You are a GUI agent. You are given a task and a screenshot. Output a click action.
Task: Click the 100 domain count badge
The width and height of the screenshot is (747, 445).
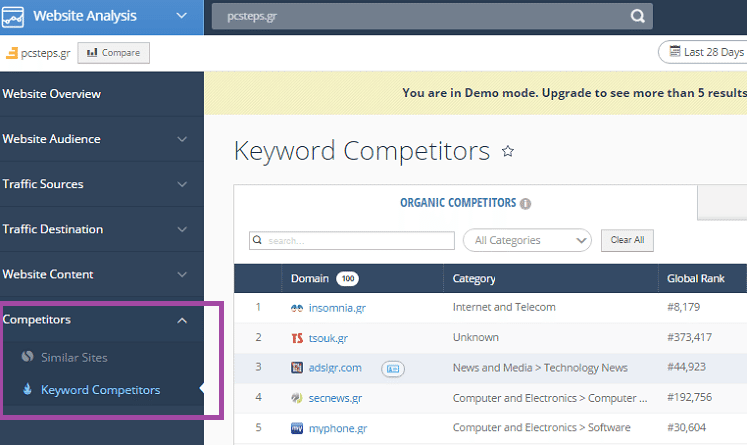348,278
